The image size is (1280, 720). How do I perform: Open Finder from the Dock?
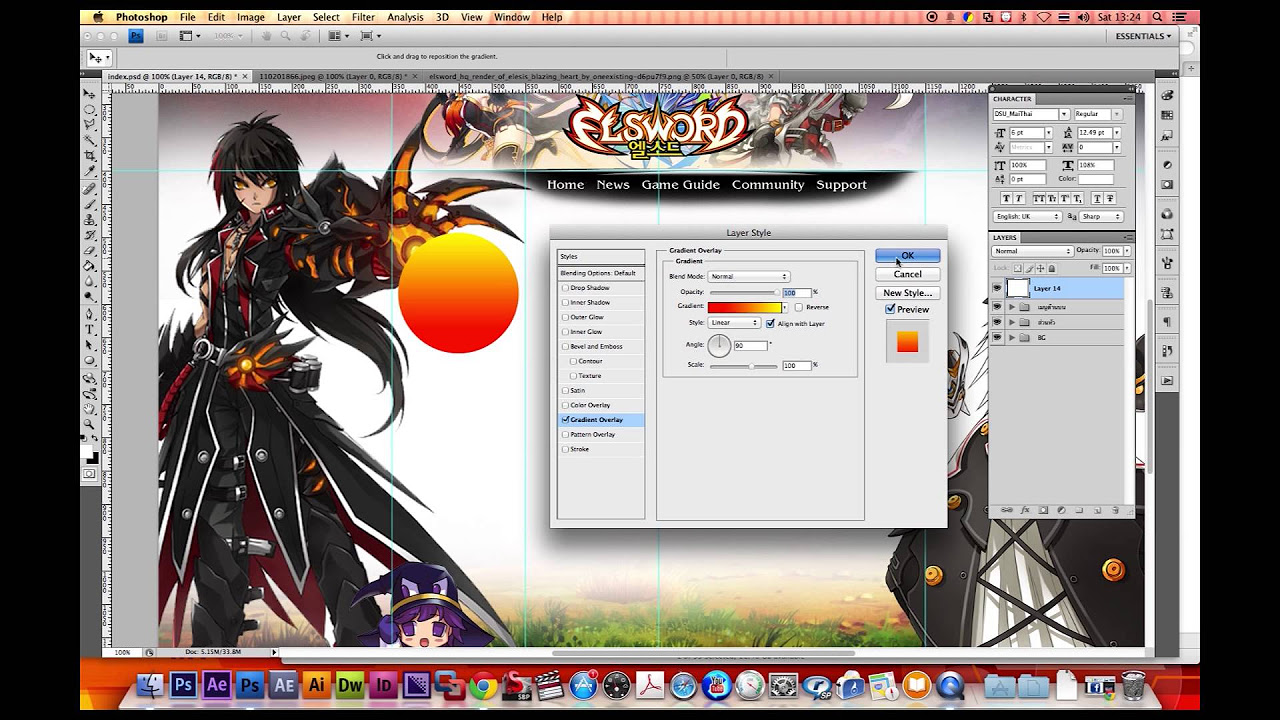pyautogui.click(x=150, y=685)
